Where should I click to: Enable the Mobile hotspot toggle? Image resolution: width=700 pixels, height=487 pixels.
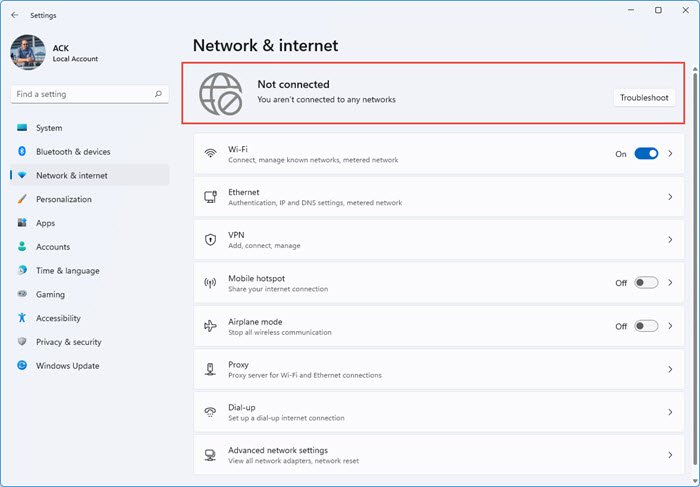[x=646, y=283]
